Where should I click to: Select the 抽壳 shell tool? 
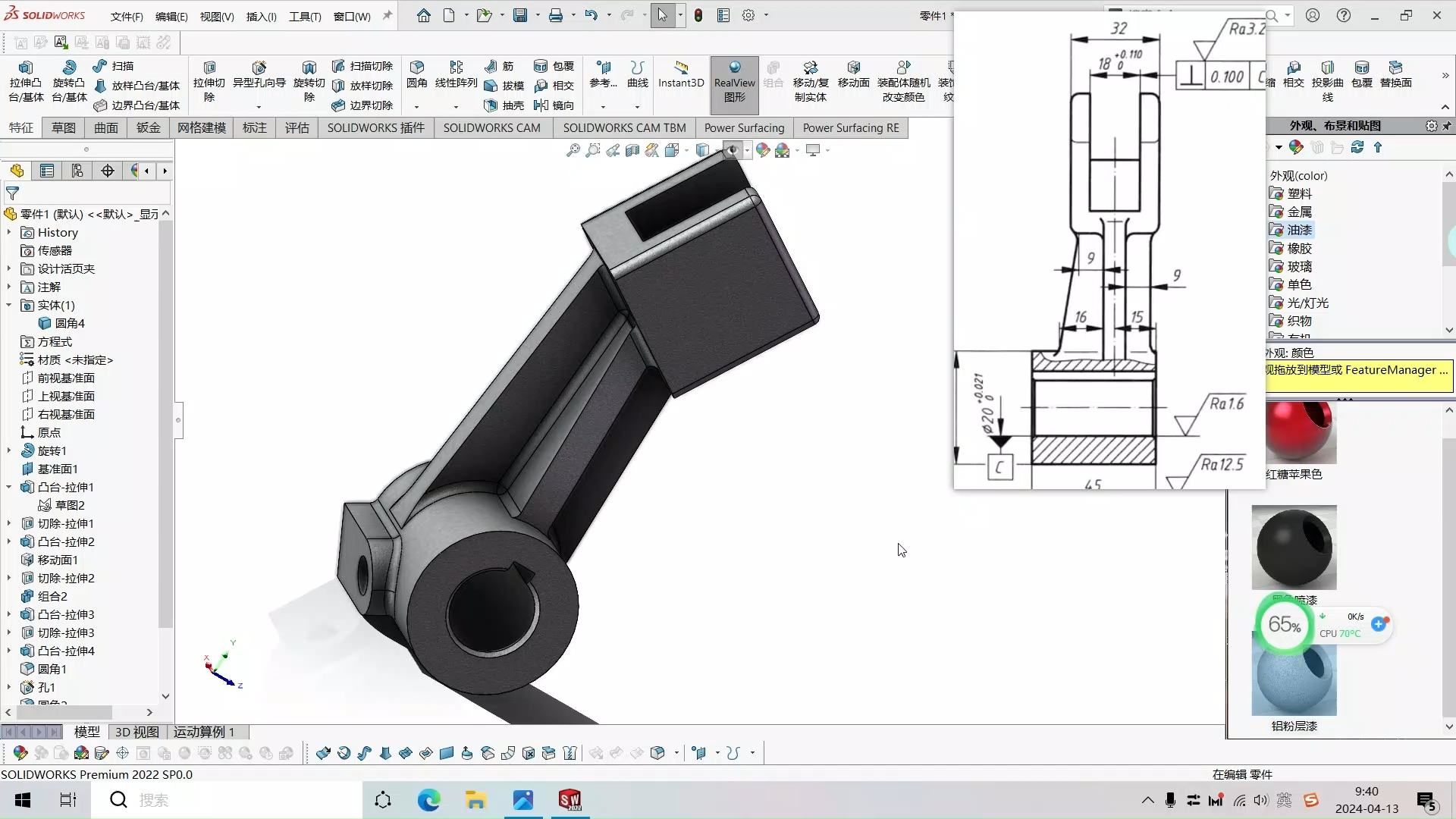[513, 106]
